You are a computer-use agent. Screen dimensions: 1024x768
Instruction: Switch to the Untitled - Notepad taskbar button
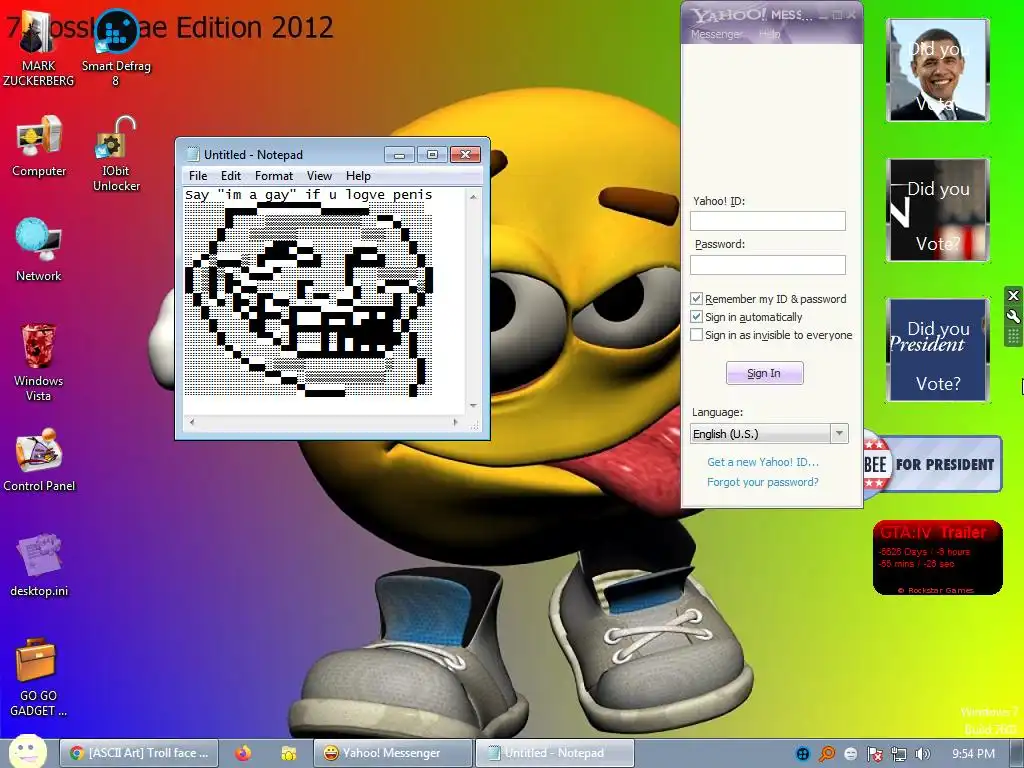coord(554,753)
